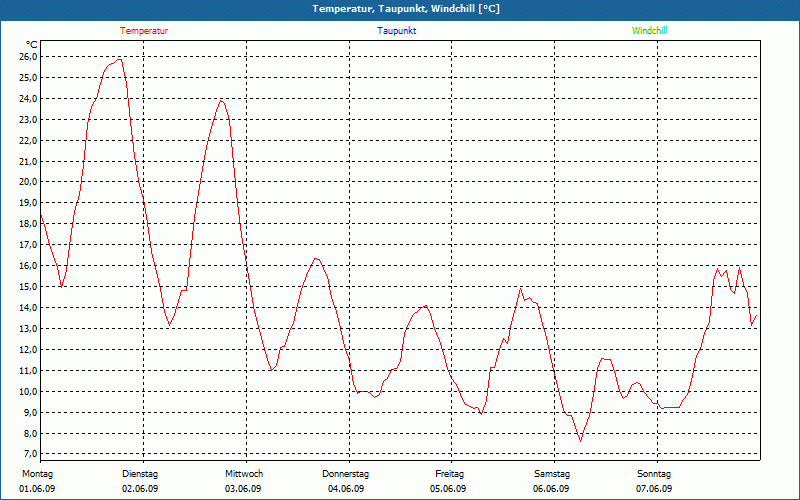Click the 9,0 y-axis value
Screen dimensions: 800x500
click(30, 412)
